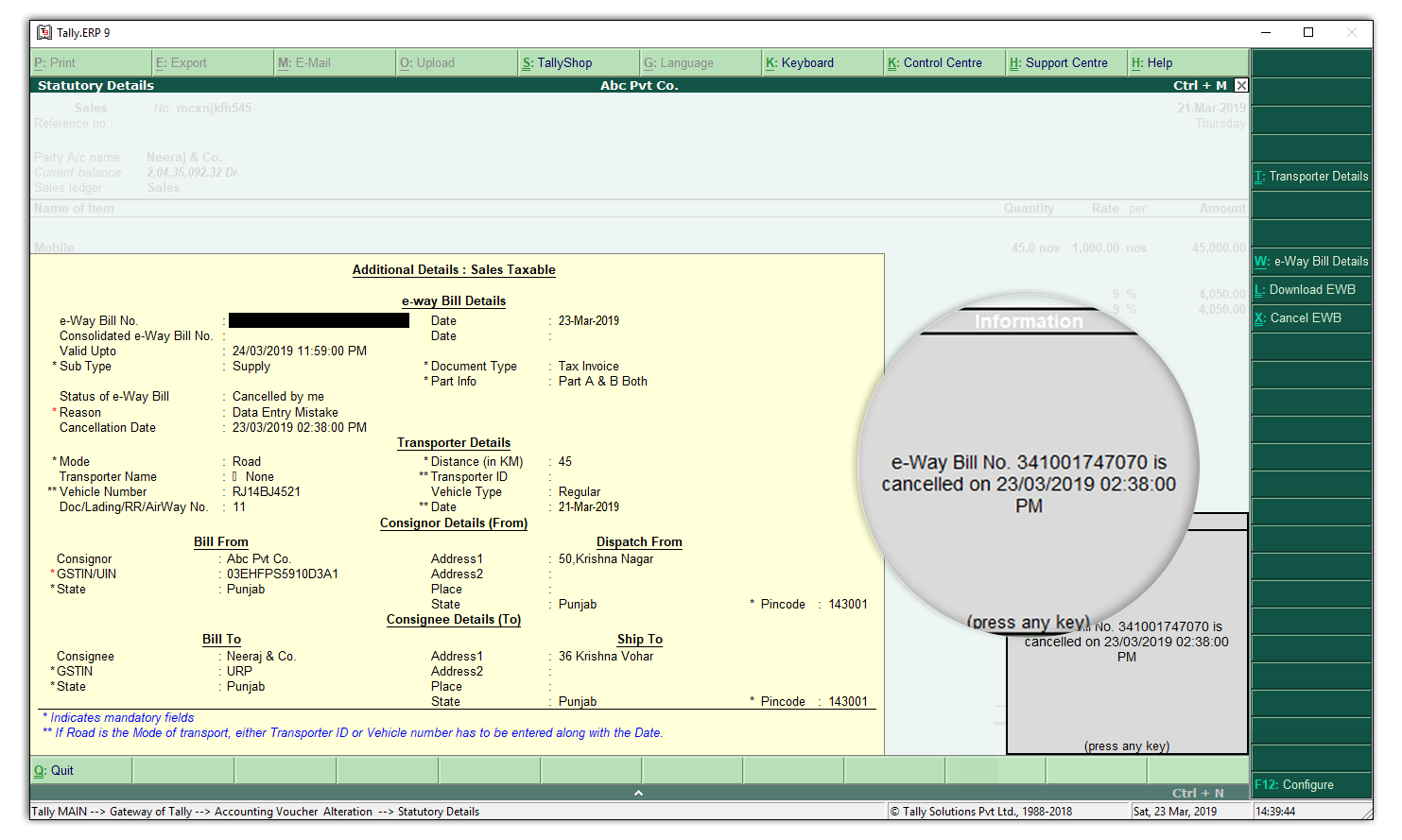Click the Distance (in KM) value 45
Screen dimensions: 1402x840
click(x=565, y=461)
